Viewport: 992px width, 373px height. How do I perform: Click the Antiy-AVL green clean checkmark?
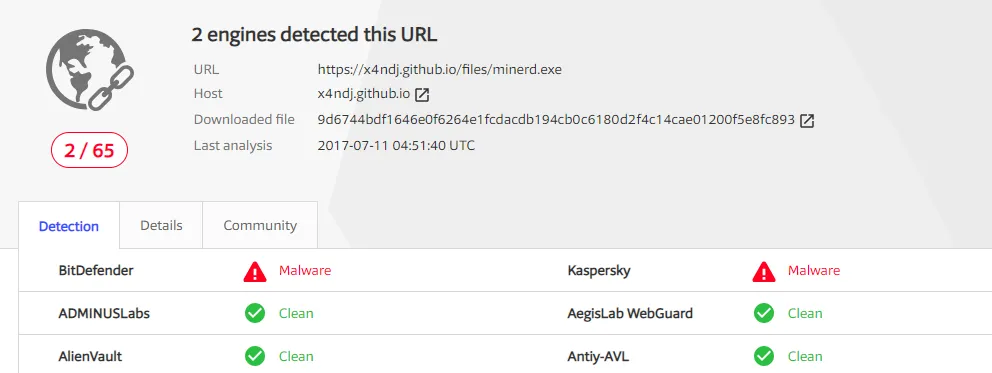point(764,357)
